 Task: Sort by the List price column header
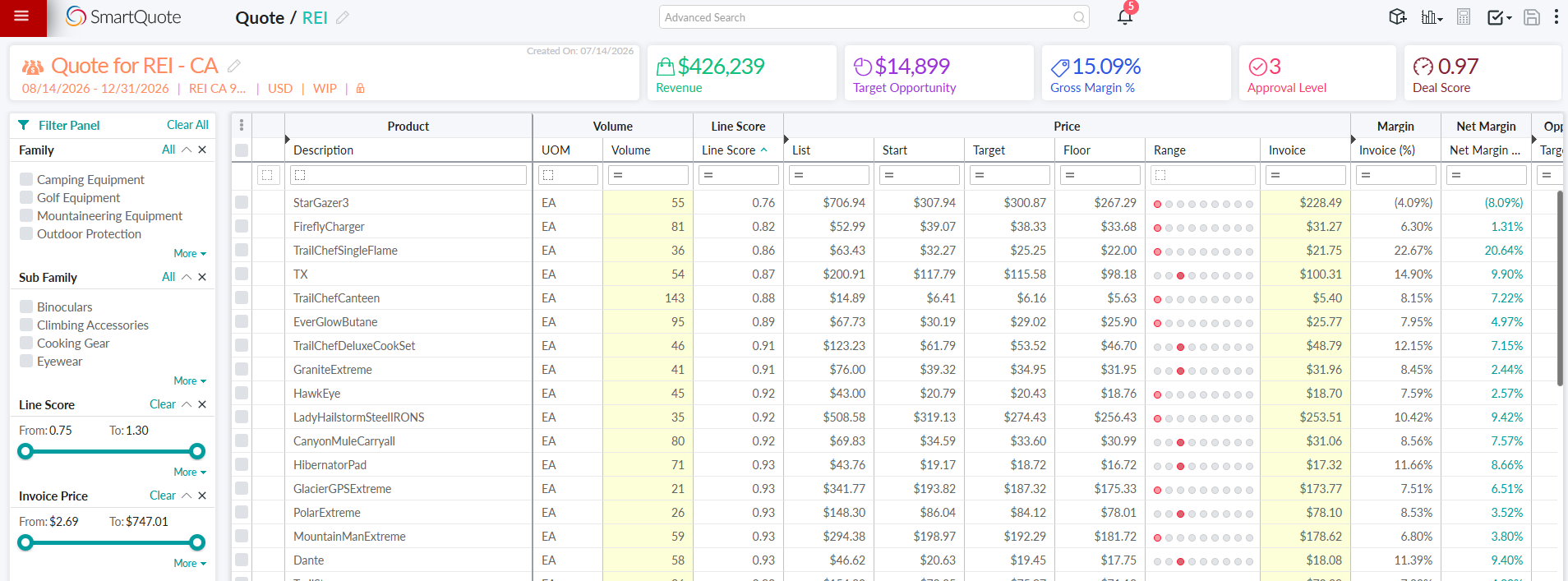click(801, 150)
